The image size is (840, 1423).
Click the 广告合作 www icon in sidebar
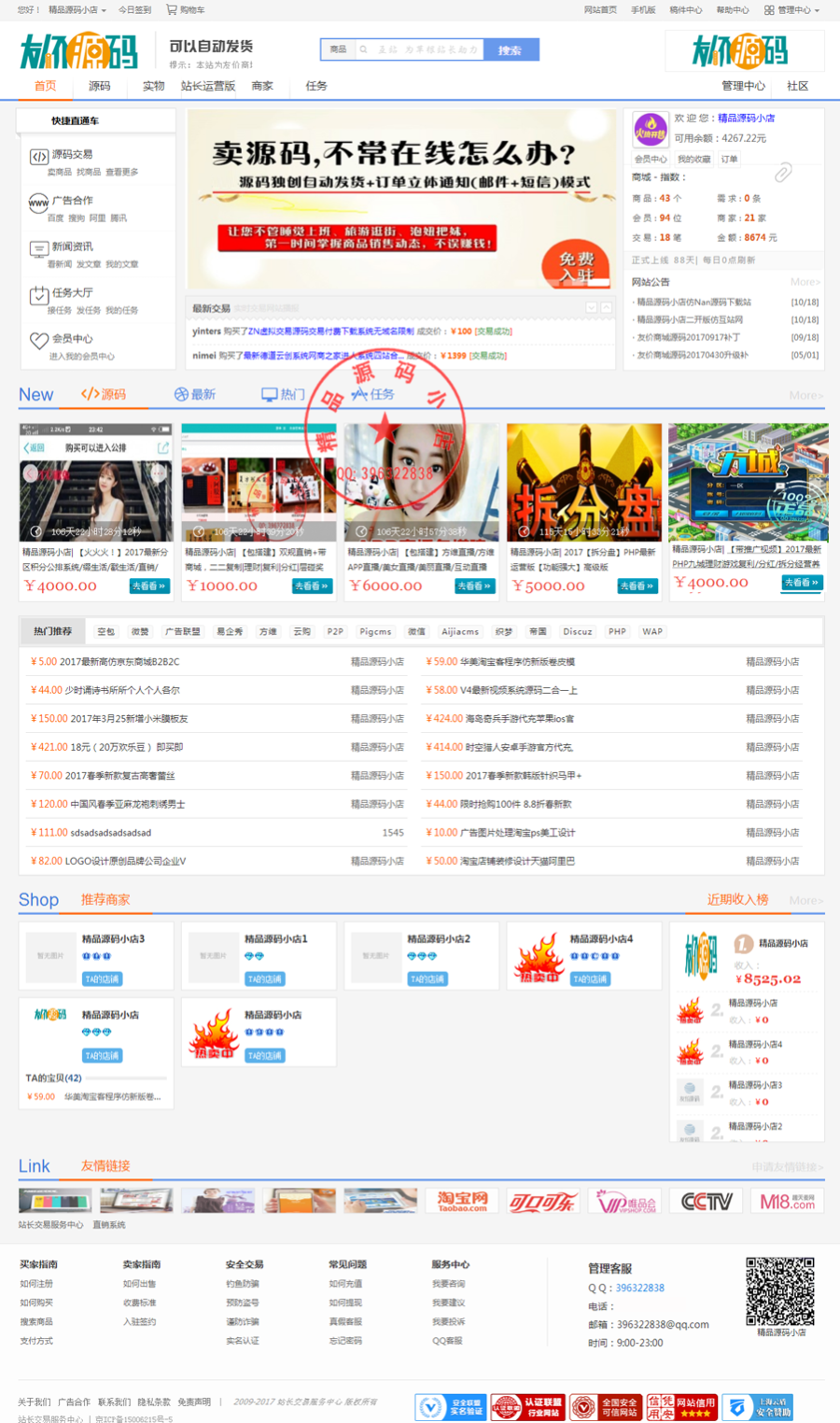[38, 203]
